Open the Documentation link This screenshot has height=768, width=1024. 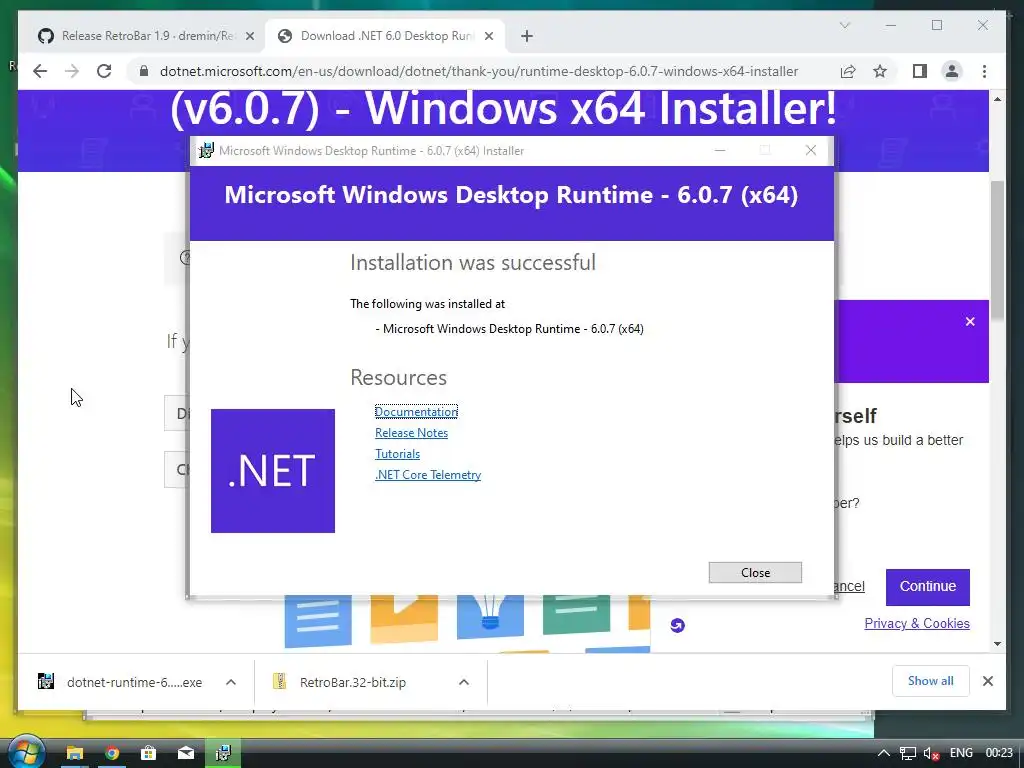(x=416, y=411)
